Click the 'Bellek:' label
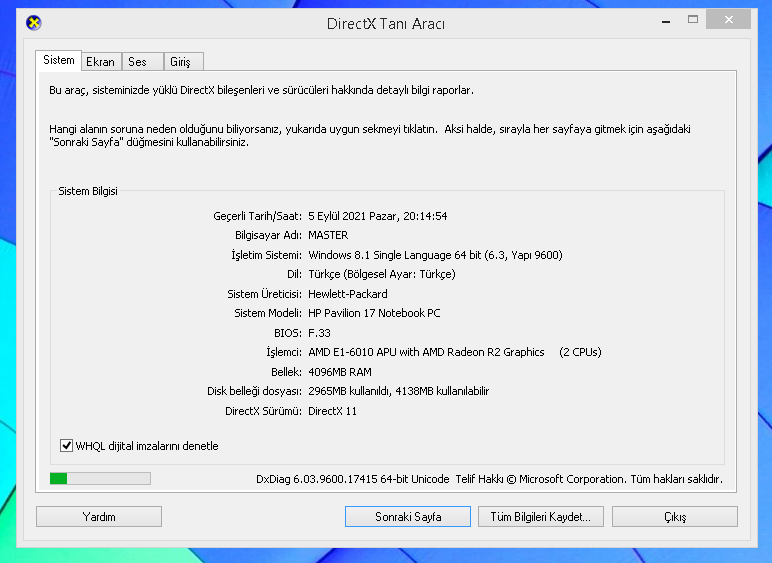The height and width of the screenshot is (563, 772). (286, 372)
